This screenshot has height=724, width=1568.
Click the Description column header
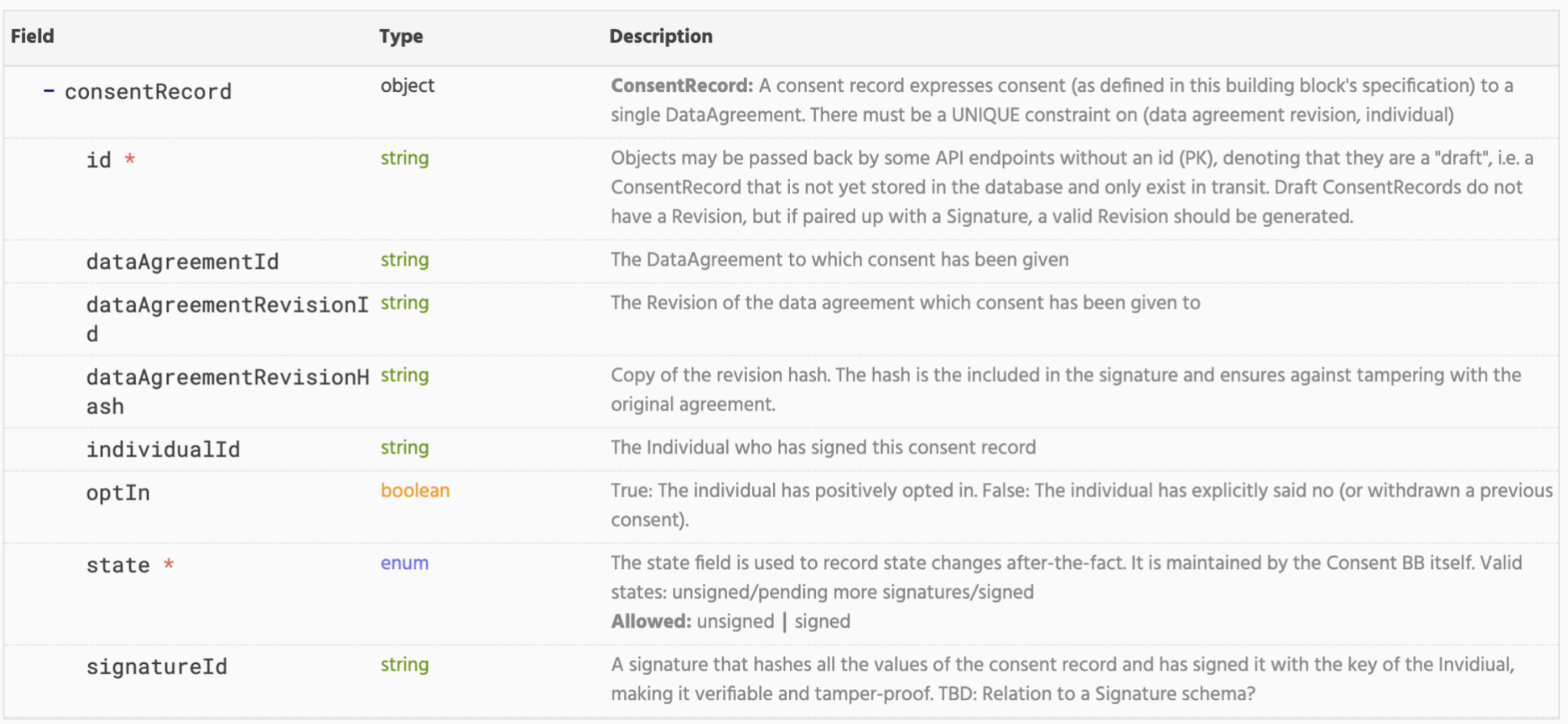point(660,36)
